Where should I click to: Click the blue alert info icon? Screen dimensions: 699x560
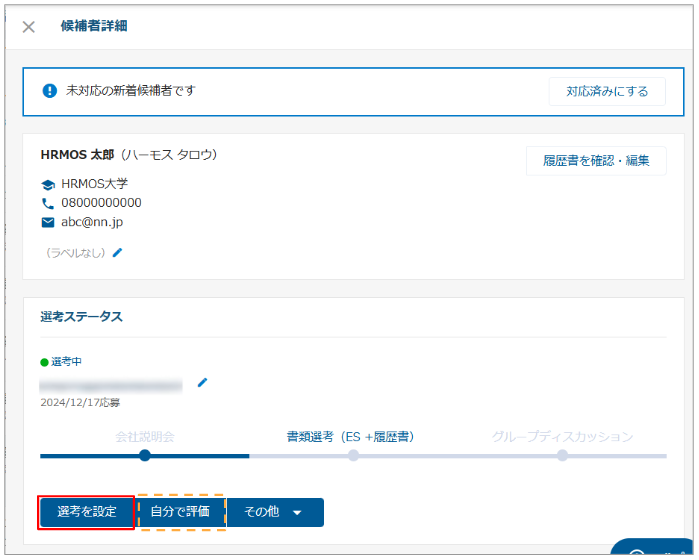tap(49, 91)
